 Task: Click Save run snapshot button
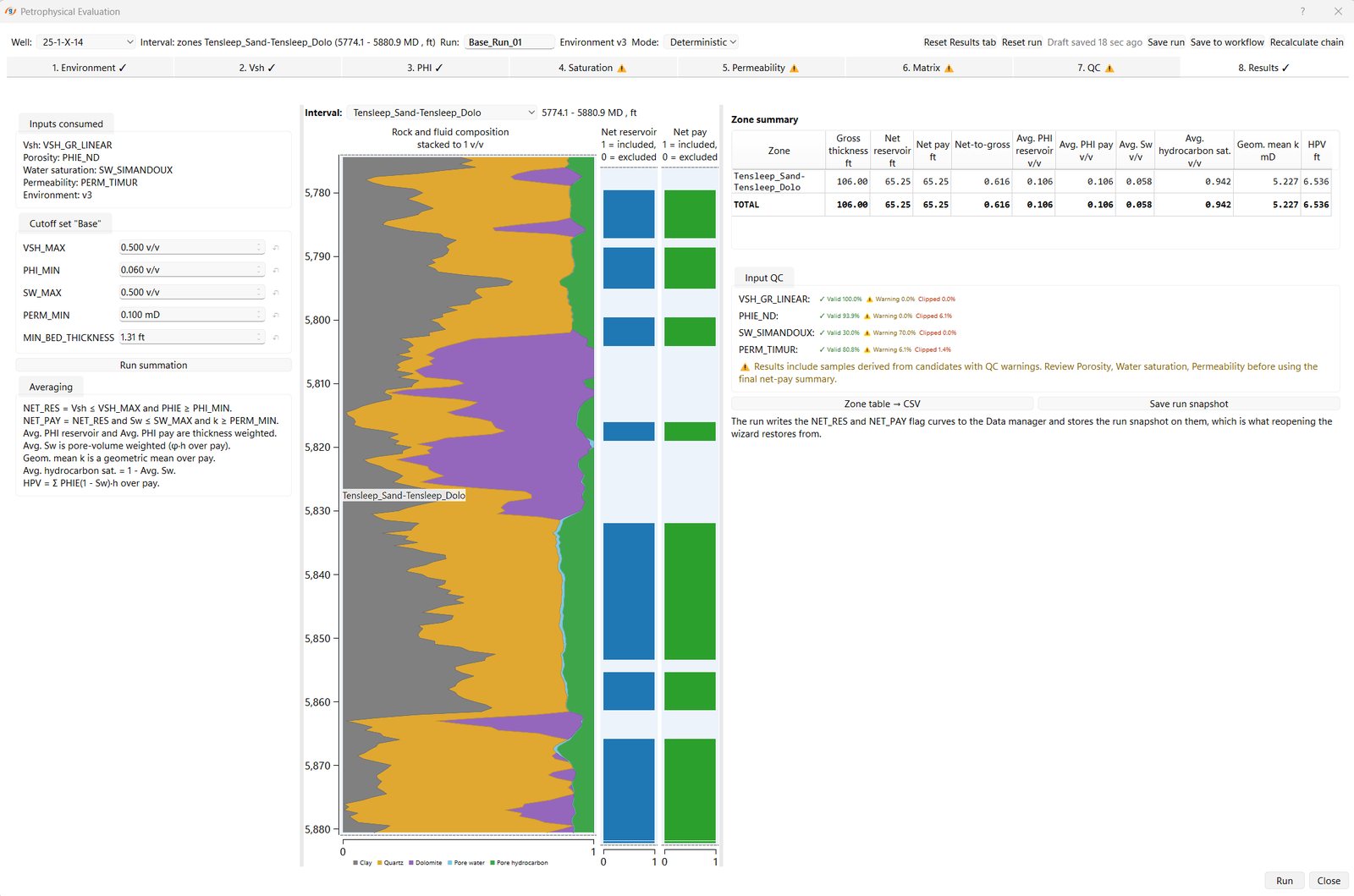1188,404
